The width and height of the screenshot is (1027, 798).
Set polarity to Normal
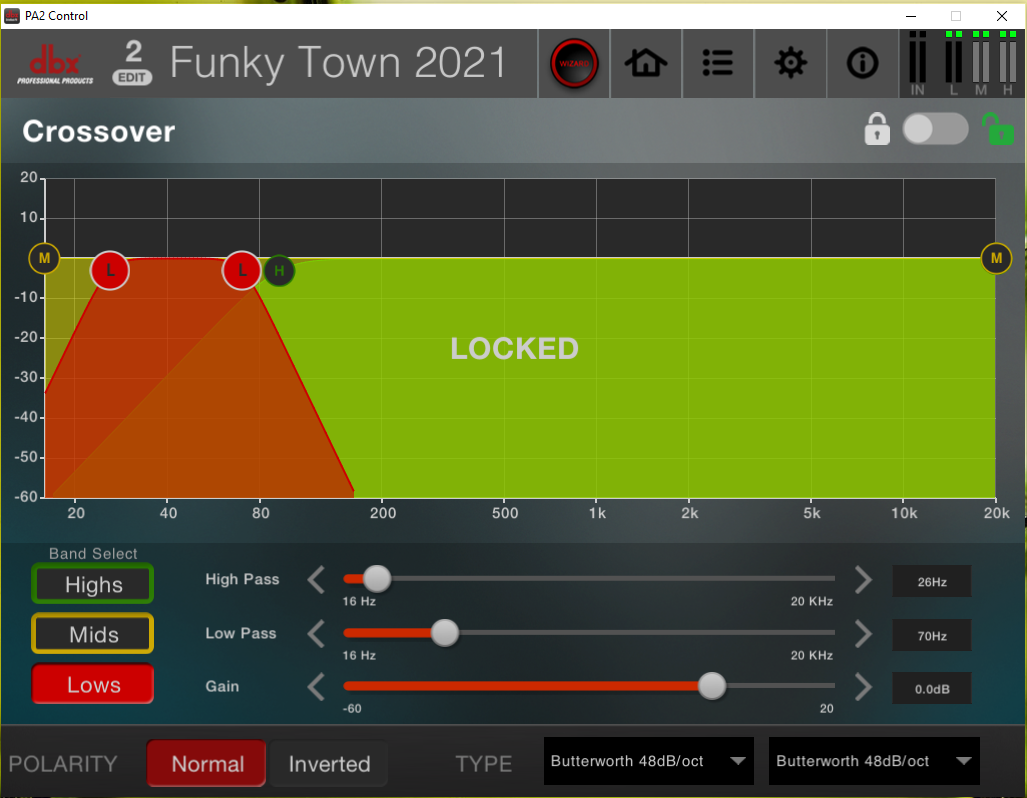[x=207, y=764]
